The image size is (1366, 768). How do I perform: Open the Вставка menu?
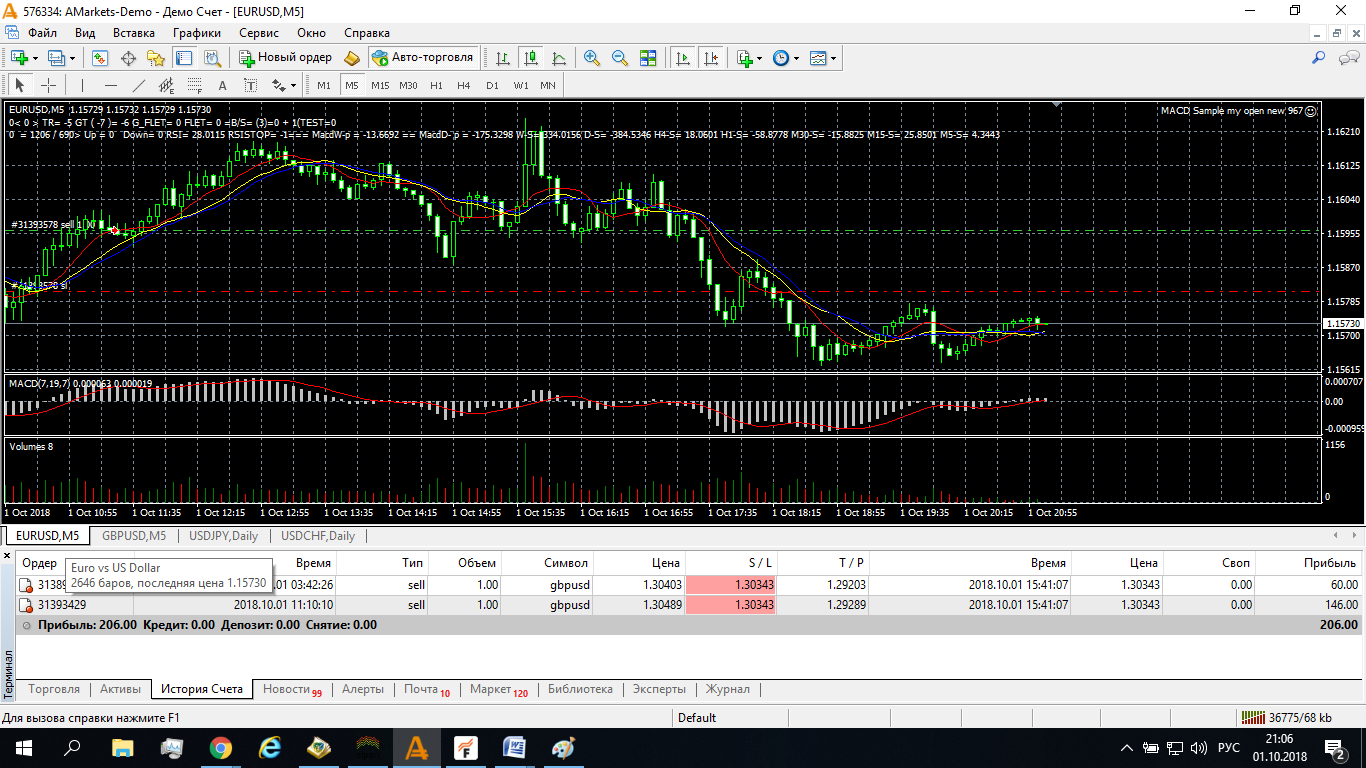134,33
